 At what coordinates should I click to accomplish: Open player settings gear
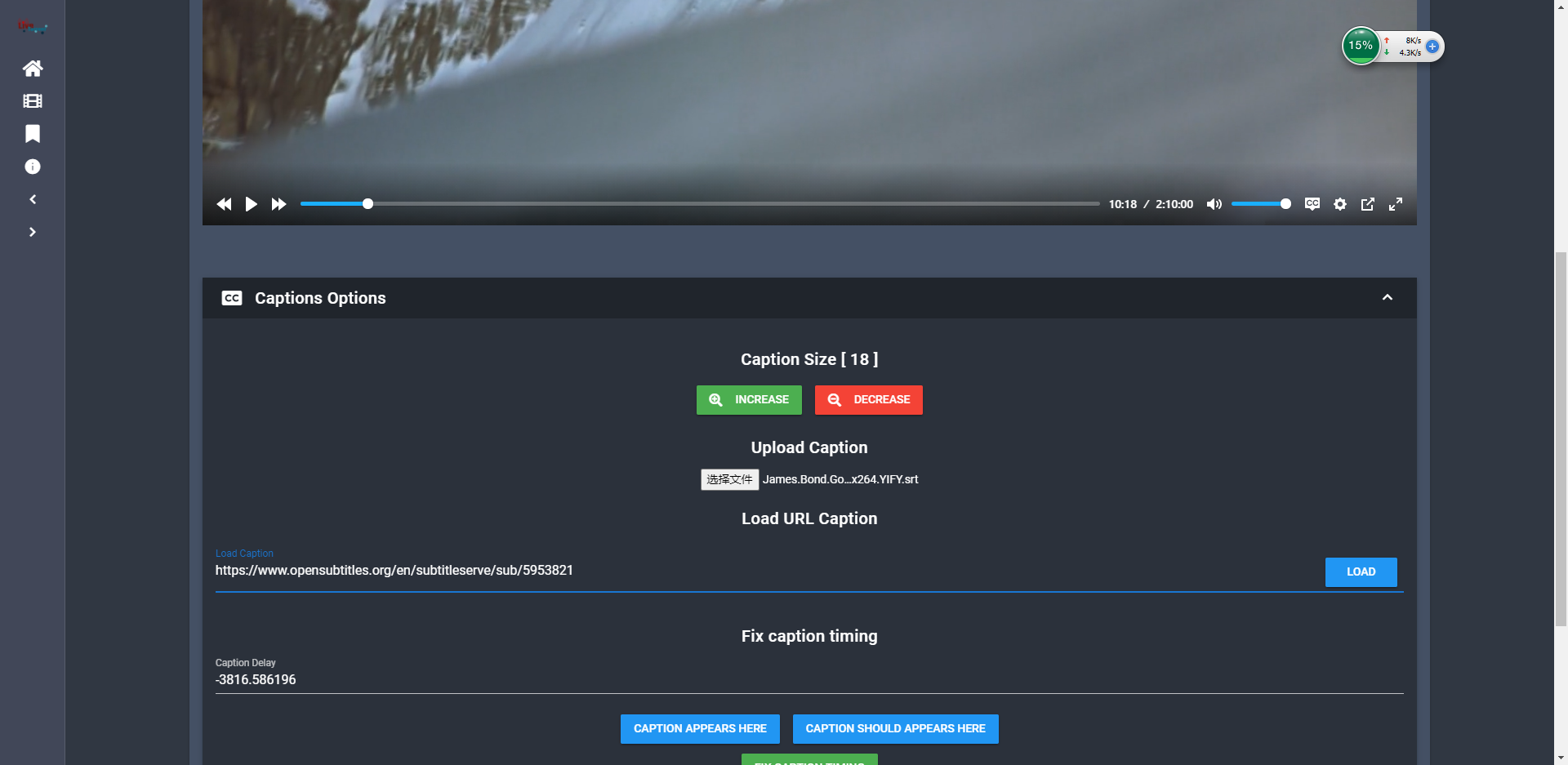tap(1340, 204)
